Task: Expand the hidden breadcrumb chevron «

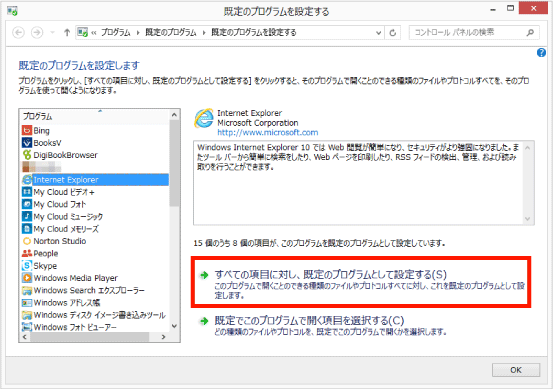Action: tap(94, 33)
